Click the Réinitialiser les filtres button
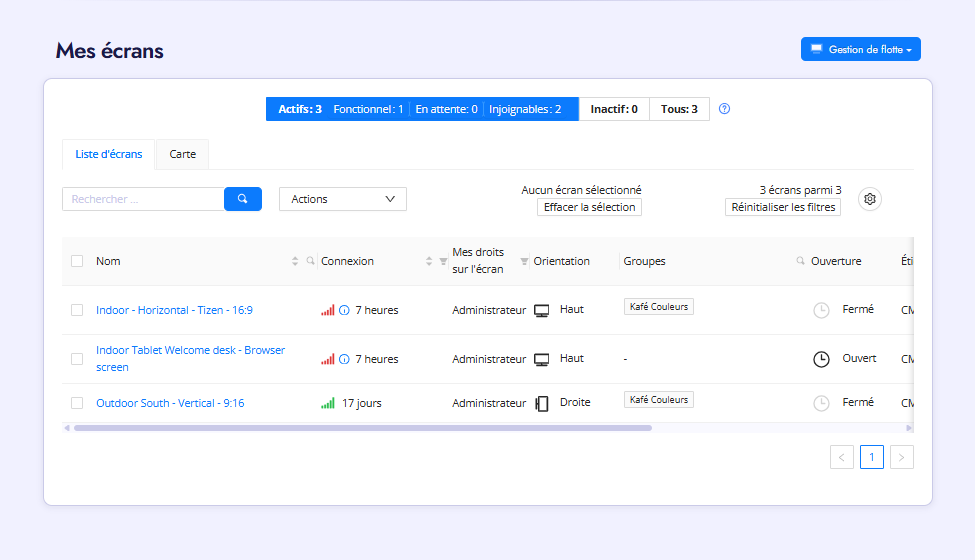Screen dimensions: 975x560 tap(782, 207)
